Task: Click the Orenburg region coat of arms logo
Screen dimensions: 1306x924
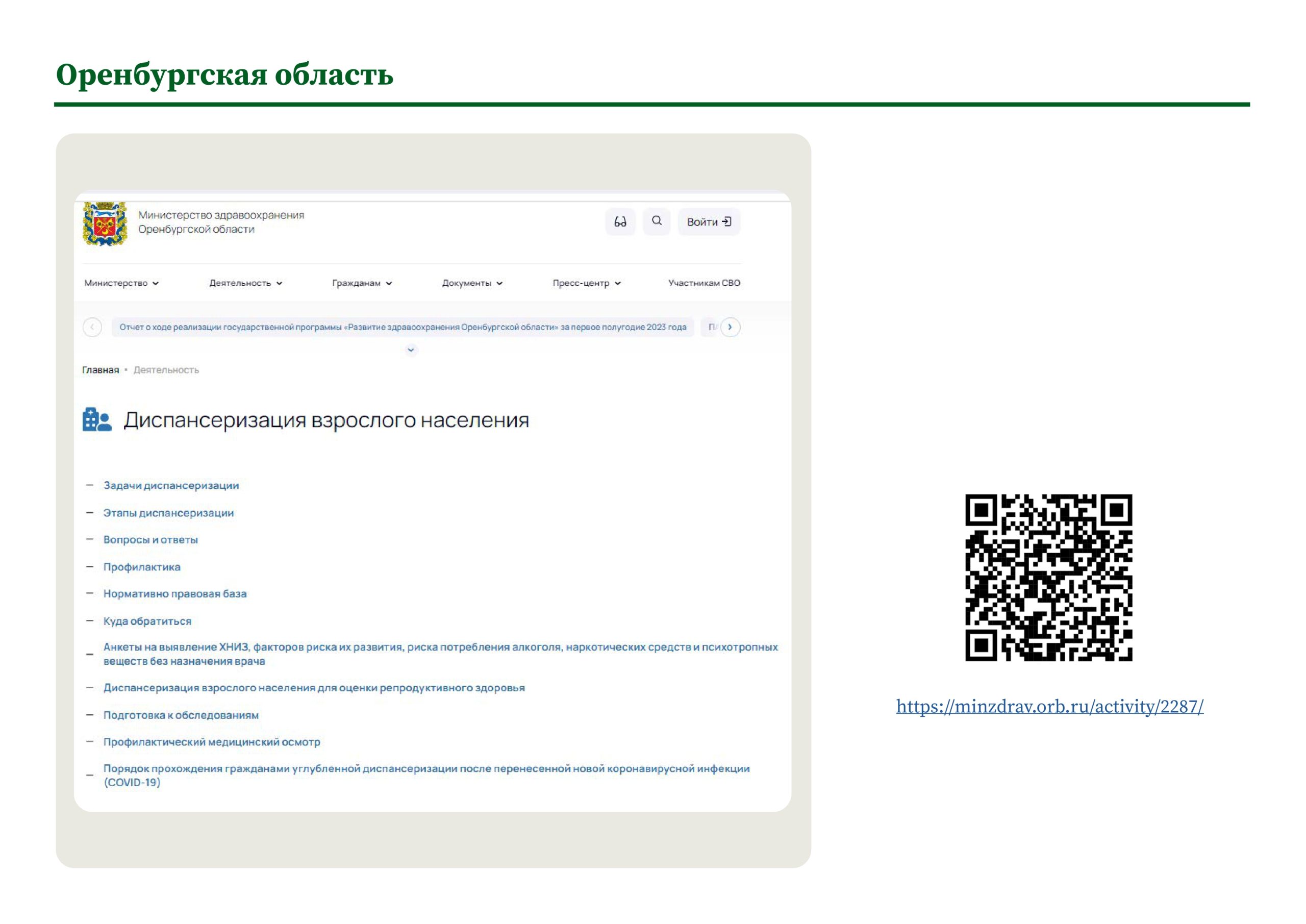Action: pos(105,223)
